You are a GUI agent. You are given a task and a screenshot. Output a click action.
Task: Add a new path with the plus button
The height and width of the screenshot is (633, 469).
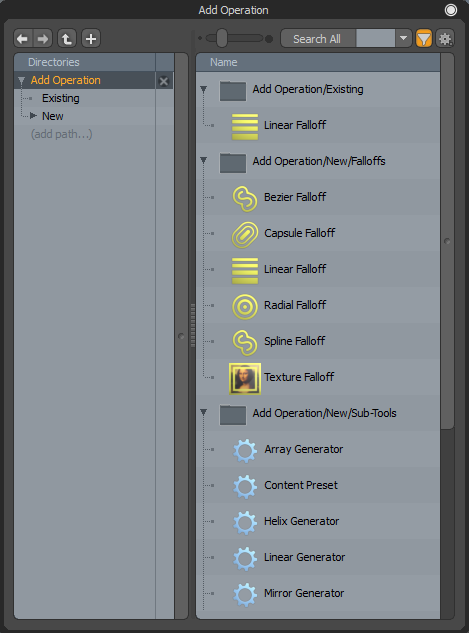pyautogui.click(x=91, y=39)
